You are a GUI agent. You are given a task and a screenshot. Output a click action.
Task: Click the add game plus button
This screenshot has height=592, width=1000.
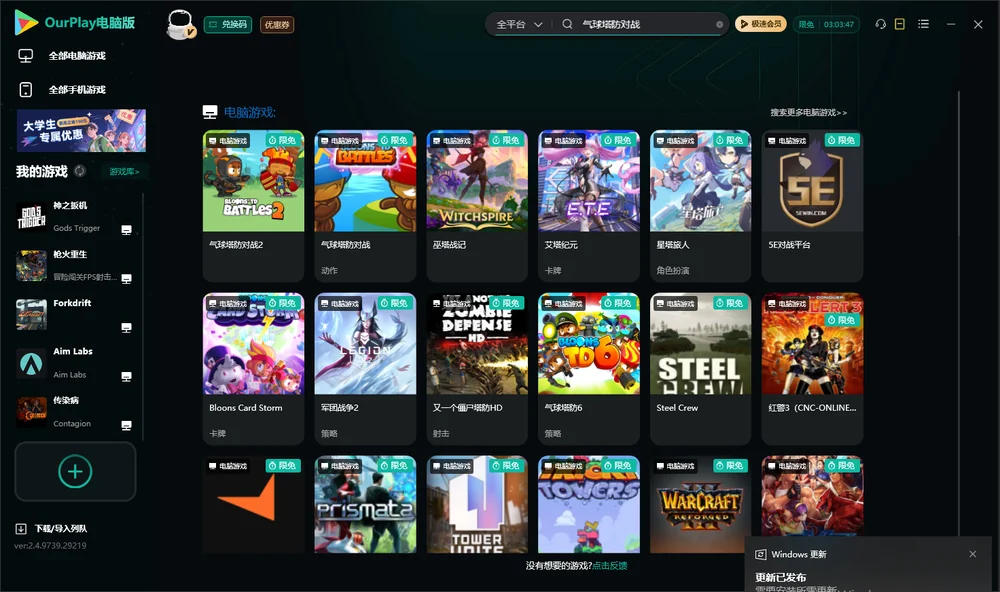(x=75, y=471)
